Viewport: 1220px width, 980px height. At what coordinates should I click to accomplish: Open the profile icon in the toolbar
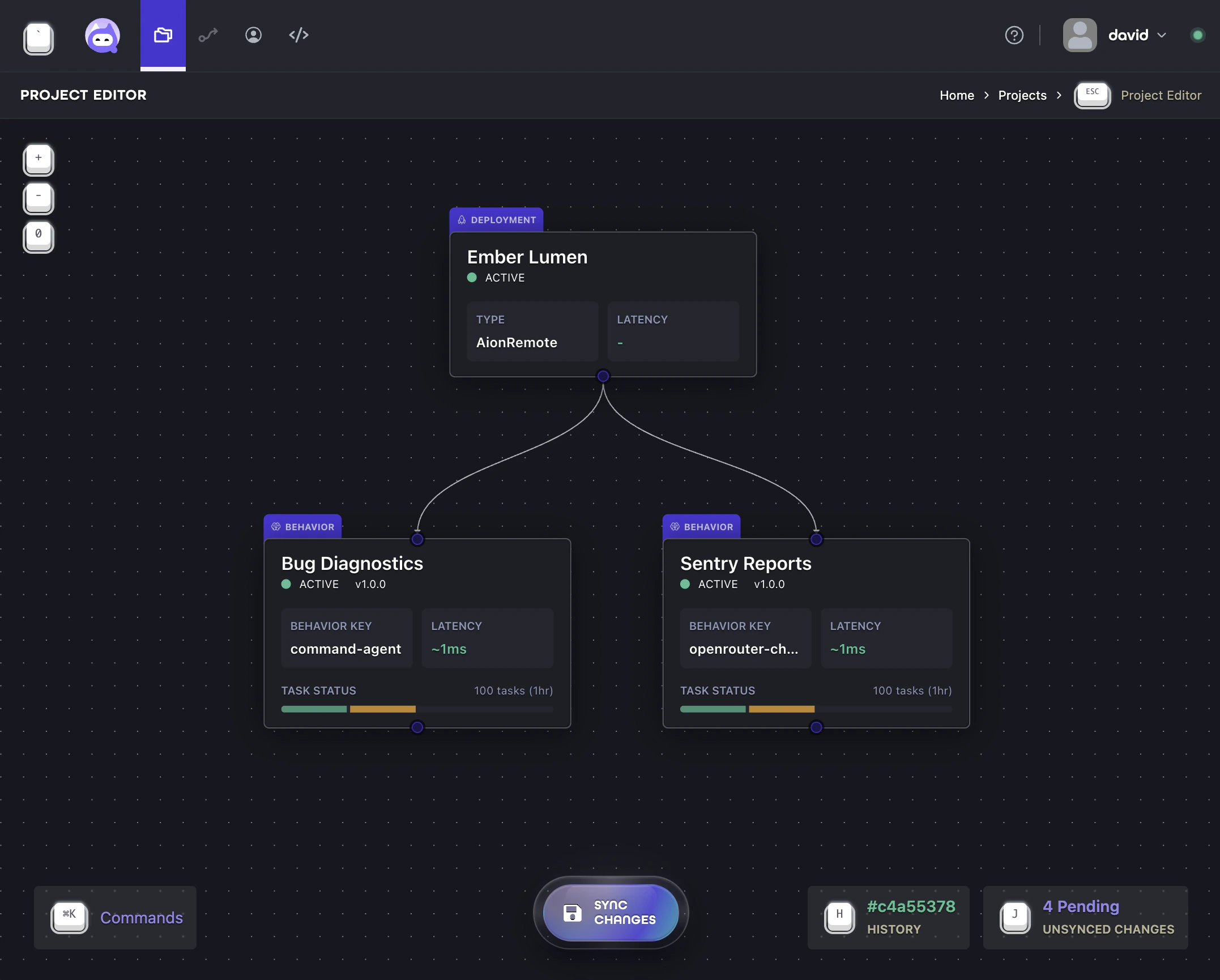point(253,35)
